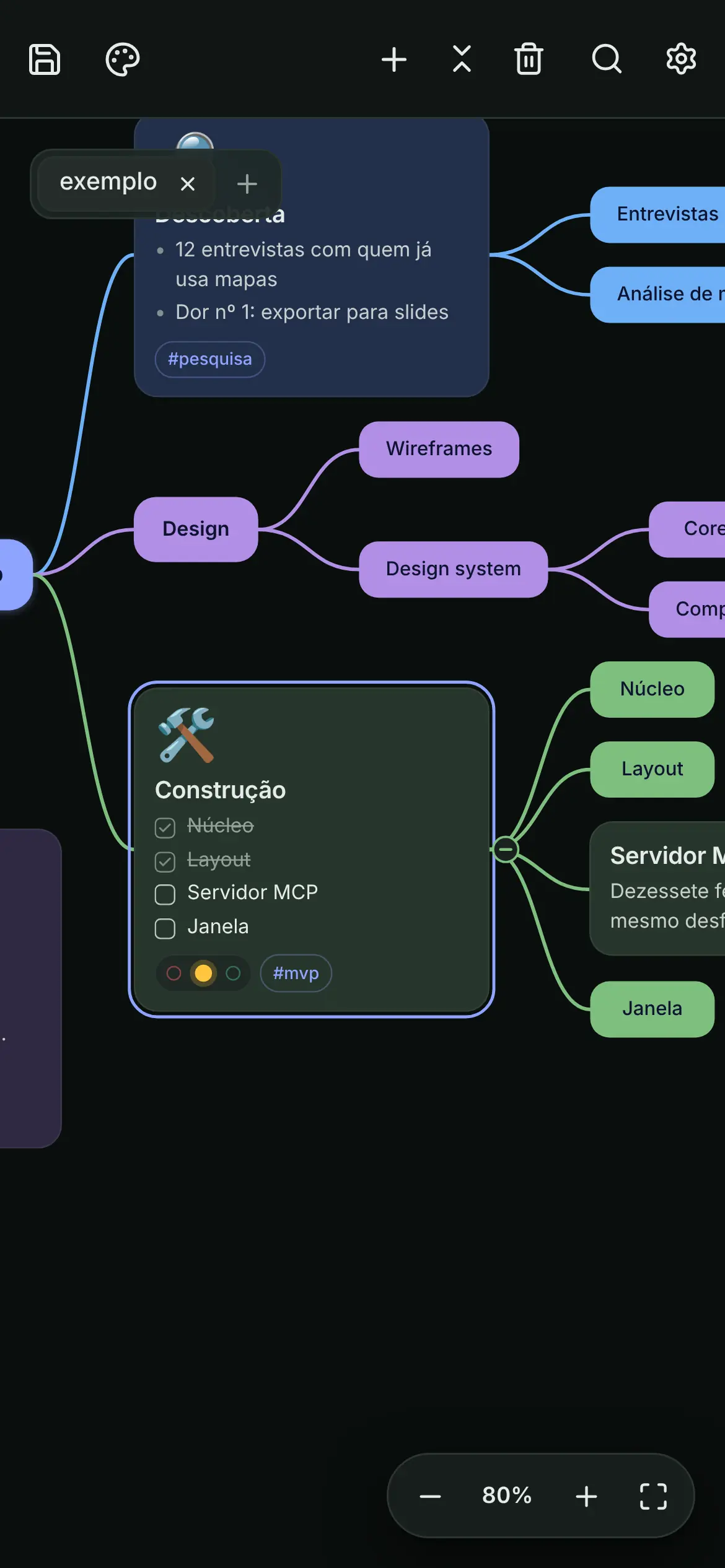Delete the selected node with the trash icon

point(529,59)
